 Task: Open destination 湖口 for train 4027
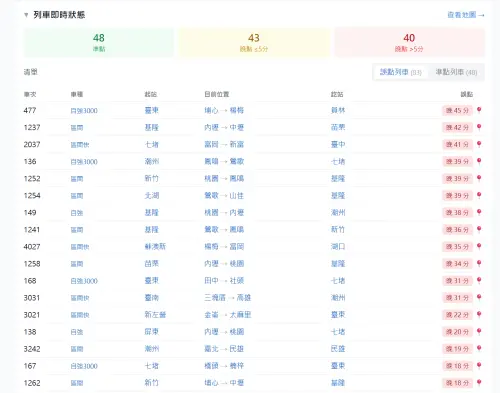(x=338, y=247)
